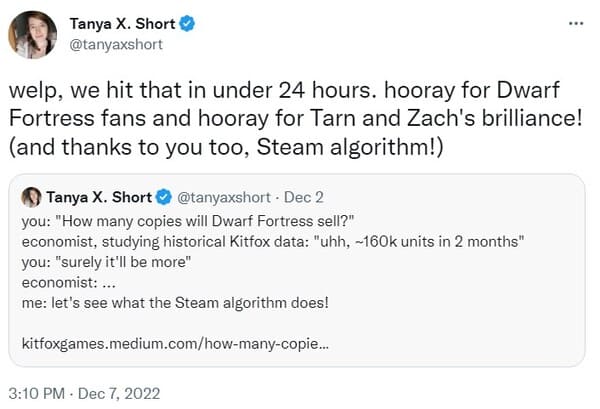
Task: Click the "let's see what the Steam algorithm does!" line
Action: (175, 303)
